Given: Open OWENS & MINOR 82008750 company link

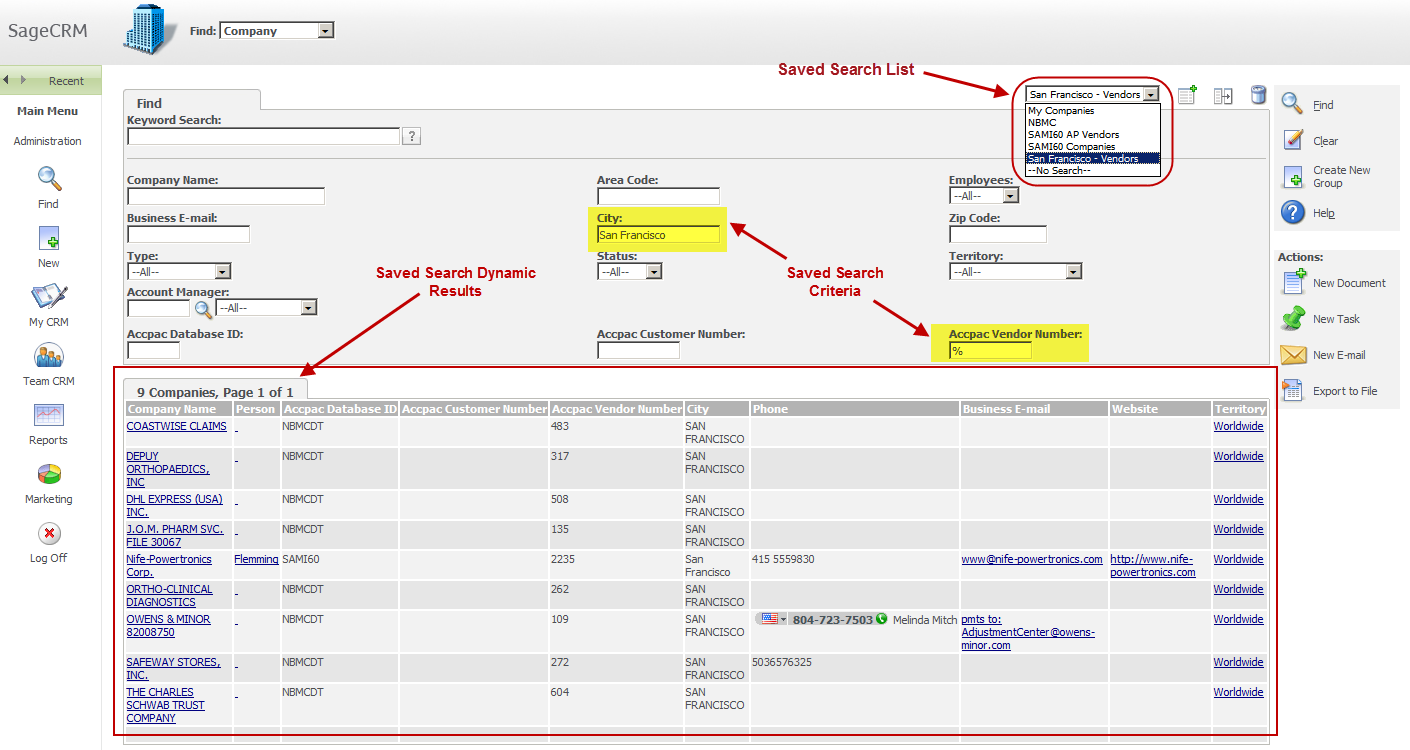Looking at the screenshot, I should point(168,625).
